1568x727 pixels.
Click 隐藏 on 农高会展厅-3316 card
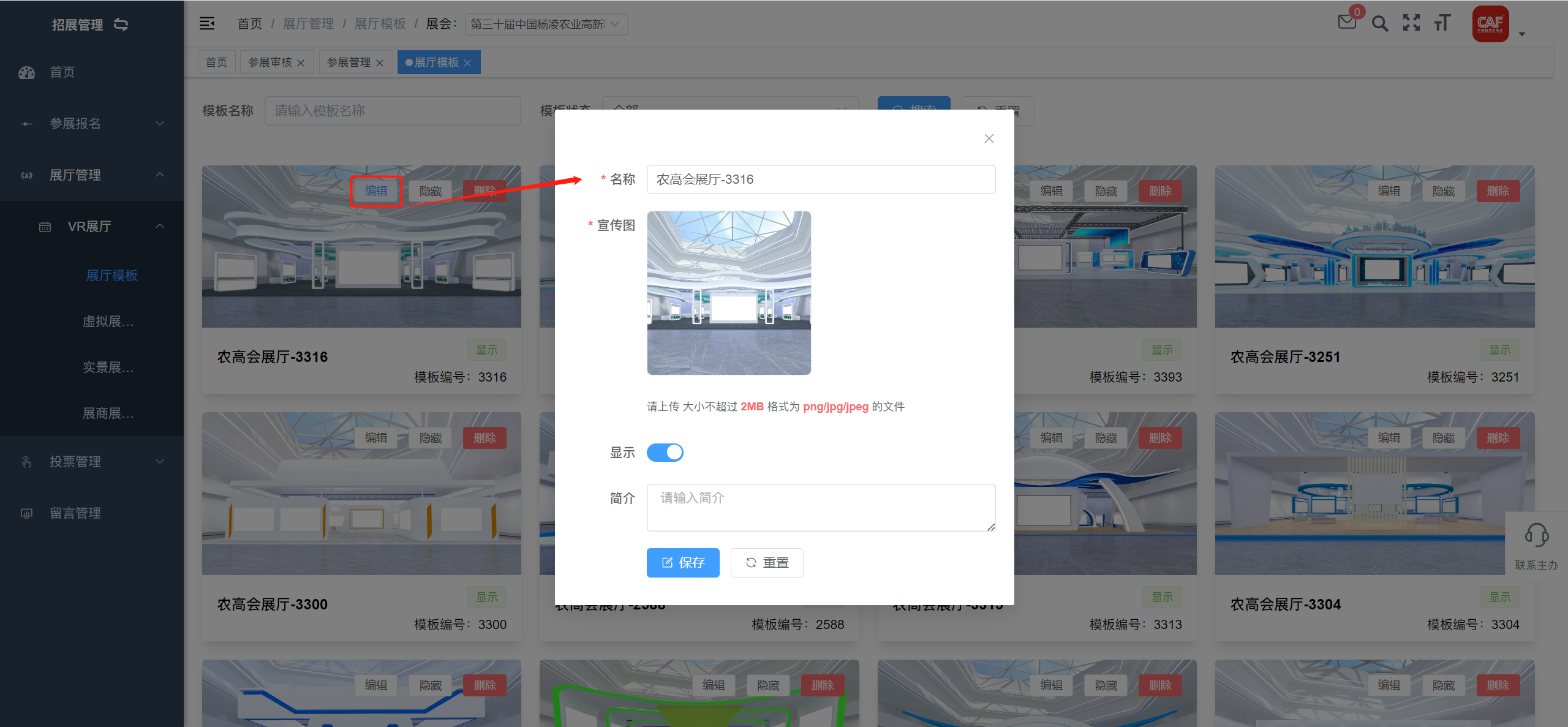[431, 191]
